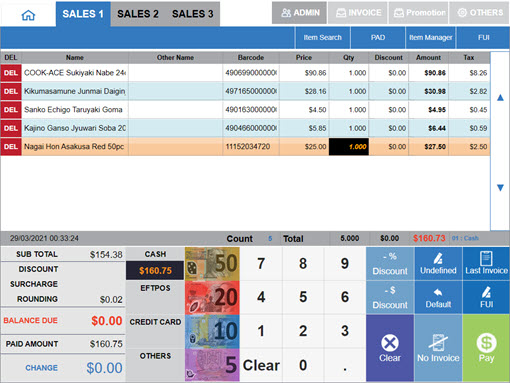Viewport: 510px width, 383px height.
Task: Go to the home screen icon
Action: point(28,15)
